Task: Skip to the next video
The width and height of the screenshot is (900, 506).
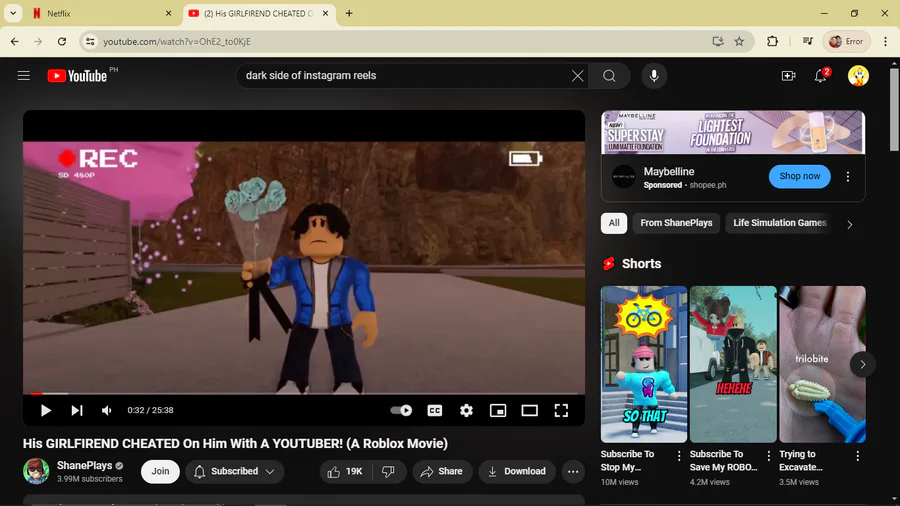Action: pyautogui.click(x=76, y=410)
